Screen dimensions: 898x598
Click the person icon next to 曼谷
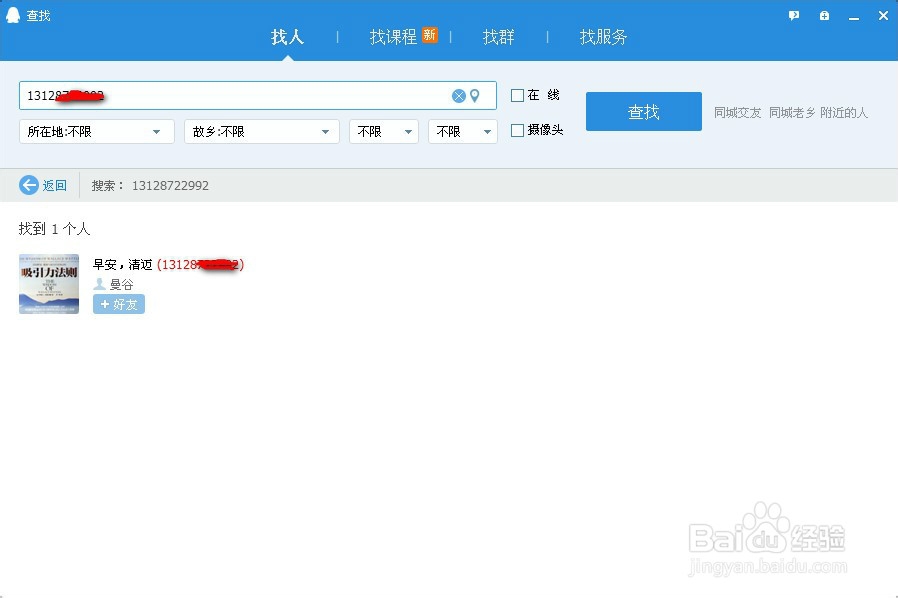[99, 283]
